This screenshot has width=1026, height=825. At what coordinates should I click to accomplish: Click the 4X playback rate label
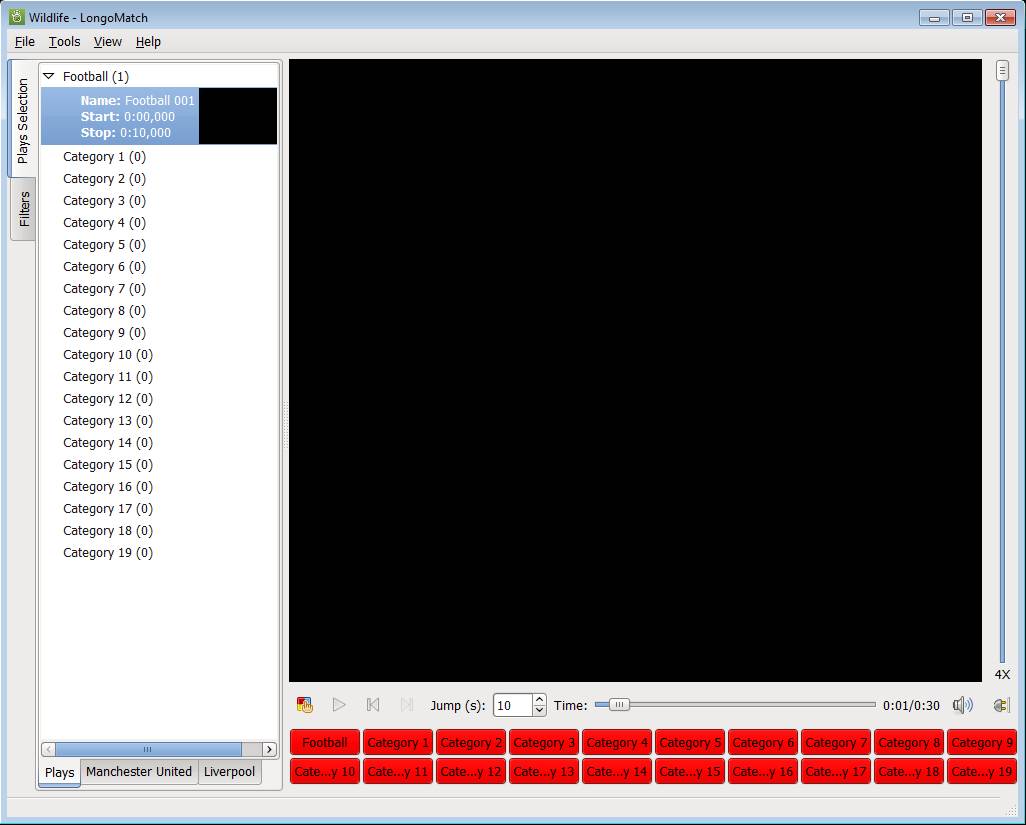[x=1002, y=675]
